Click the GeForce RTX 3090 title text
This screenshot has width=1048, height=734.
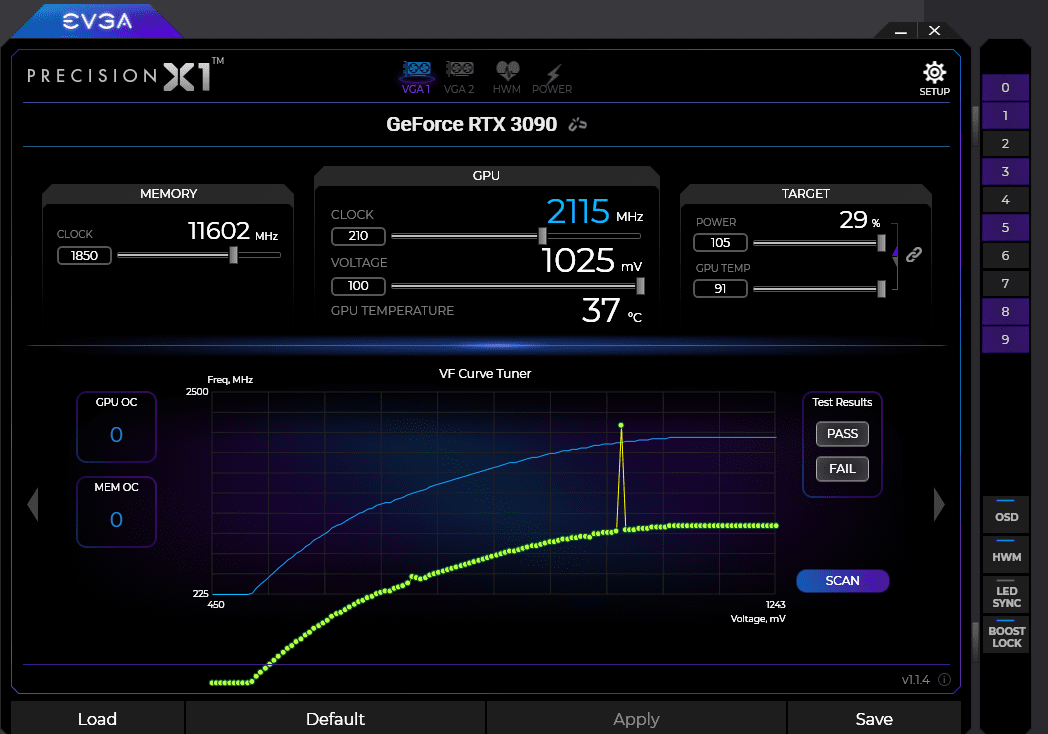pos(471,124)
